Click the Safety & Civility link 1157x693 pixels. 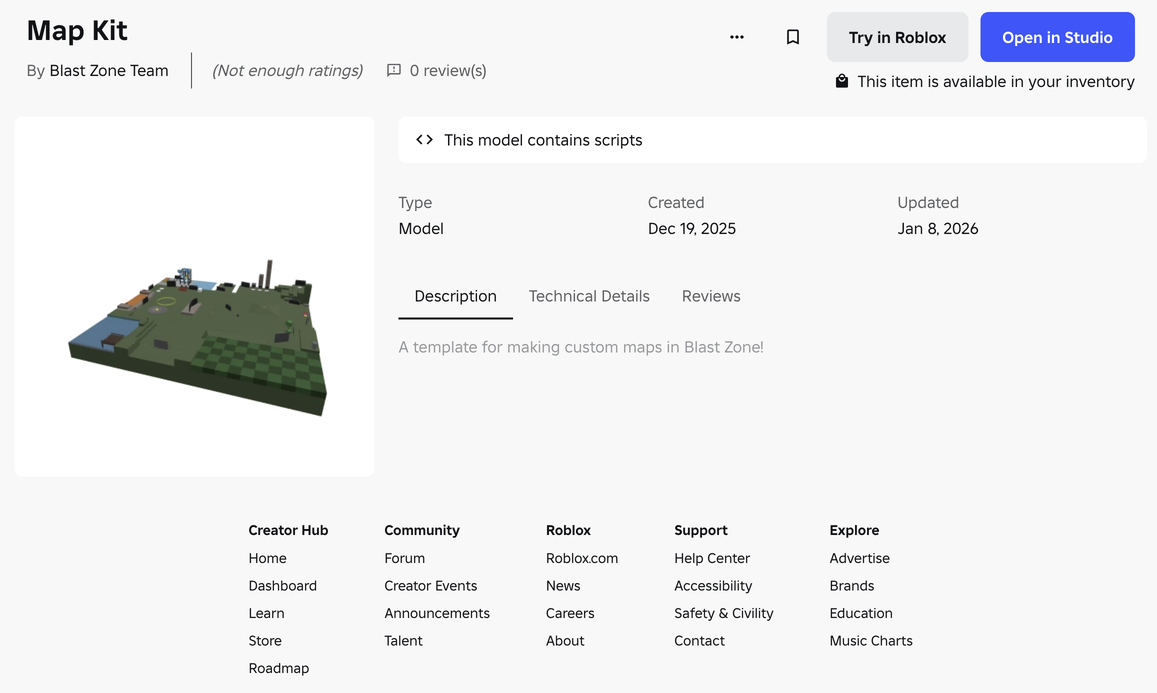click(x=724, y=613)
